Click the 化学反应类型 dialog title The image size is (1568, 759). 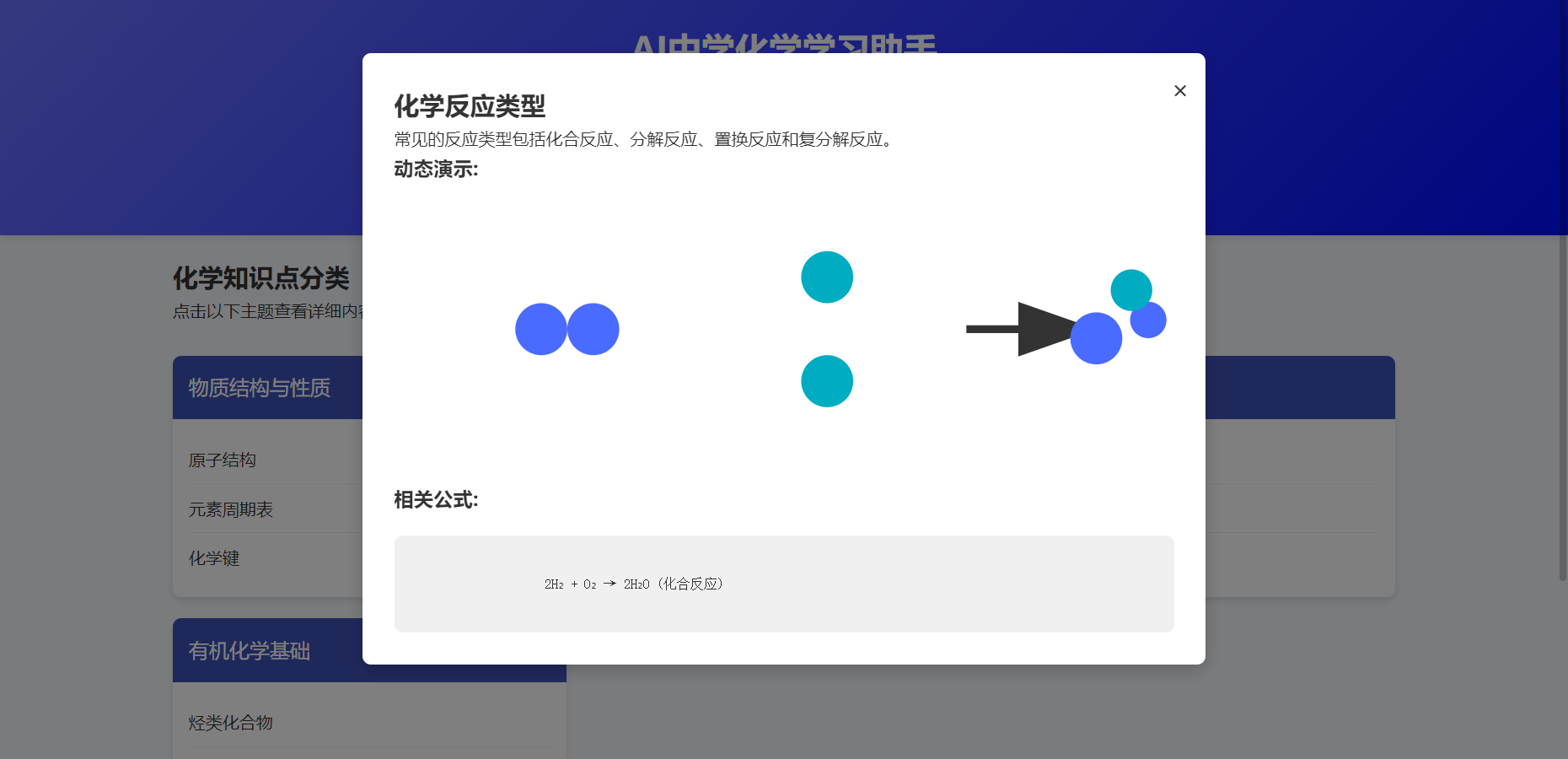[x=470, y=106]
